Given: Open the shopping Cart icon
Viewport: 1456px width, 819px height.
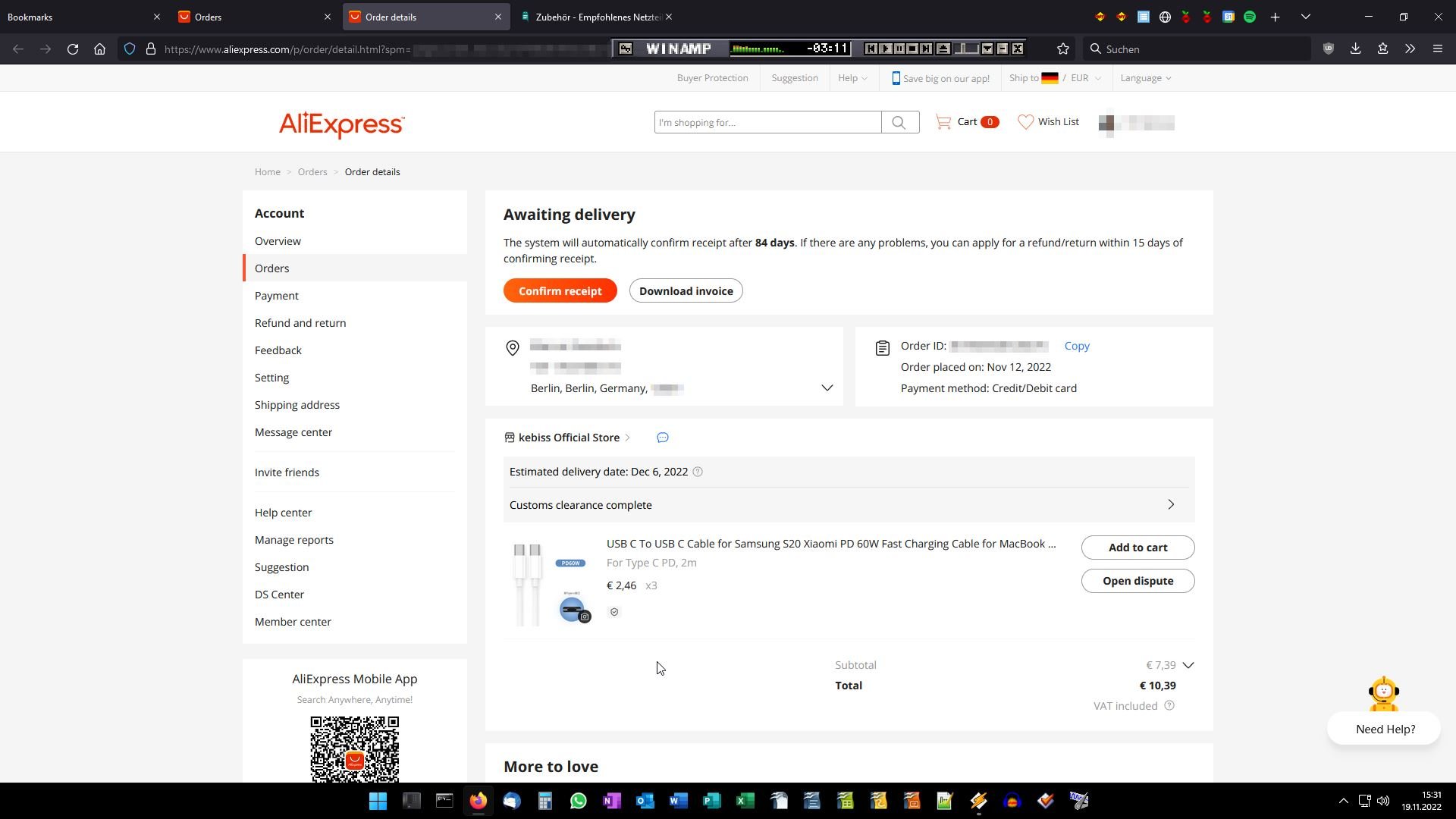Looking at the screenshot, I should click(943, 122).
